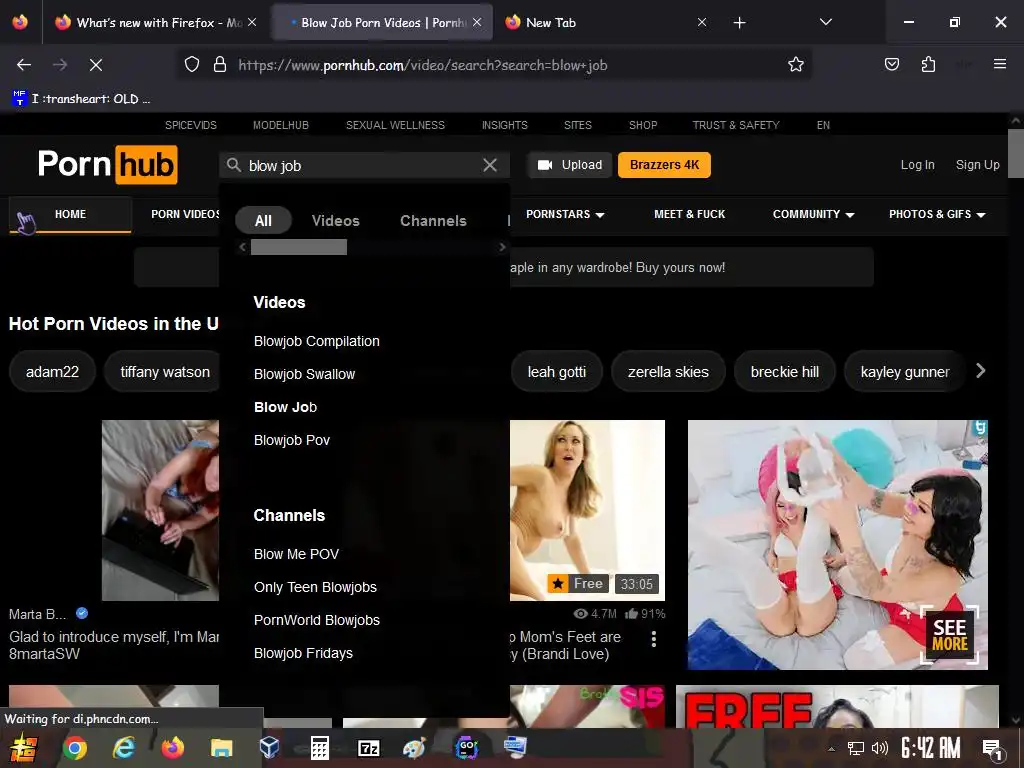Launch Internet Explorer from the taskbar
Viewport: 1024px width, 768px height.
123,748
